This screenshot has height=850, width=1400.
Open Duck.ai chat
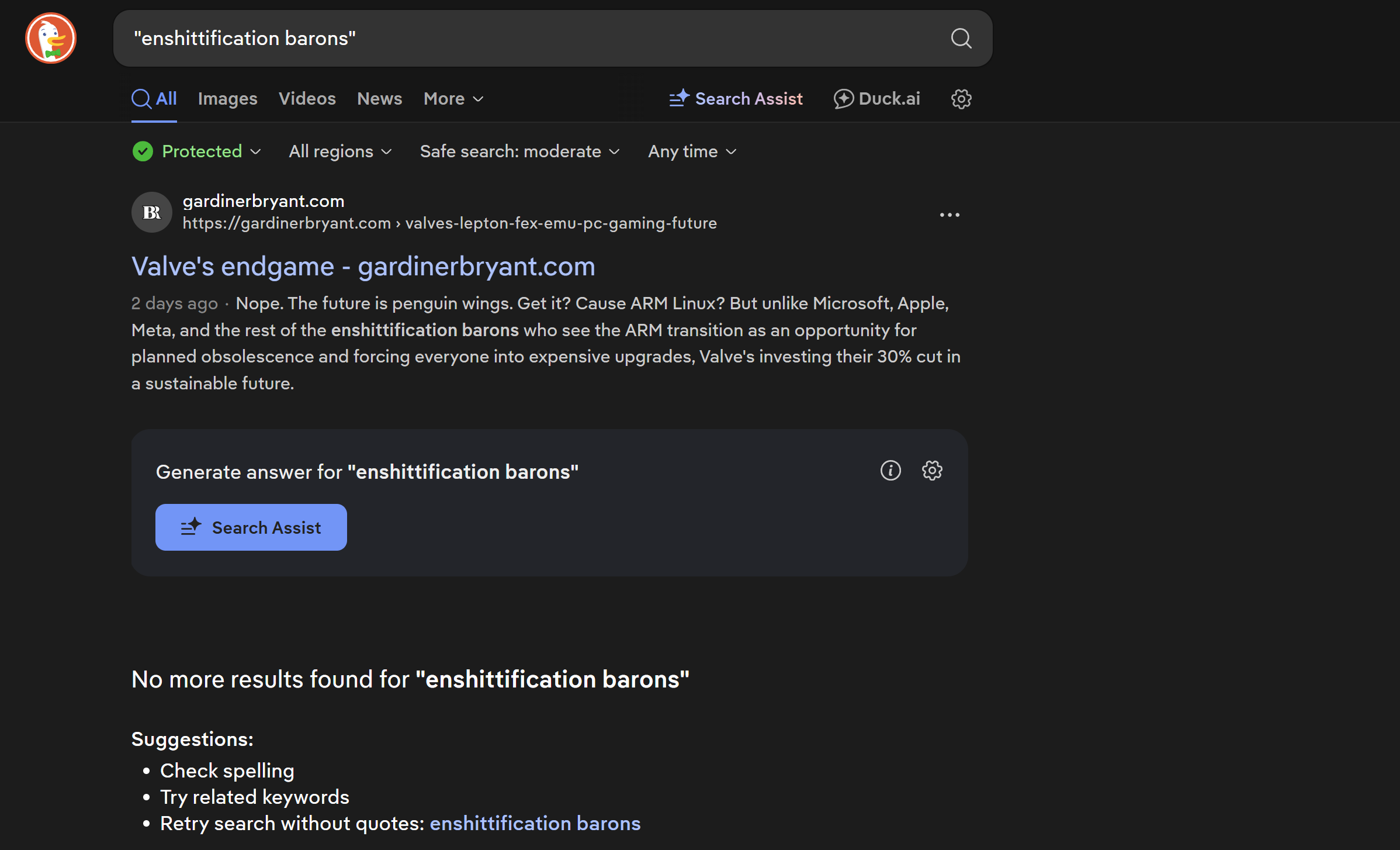tap(876, 98)
